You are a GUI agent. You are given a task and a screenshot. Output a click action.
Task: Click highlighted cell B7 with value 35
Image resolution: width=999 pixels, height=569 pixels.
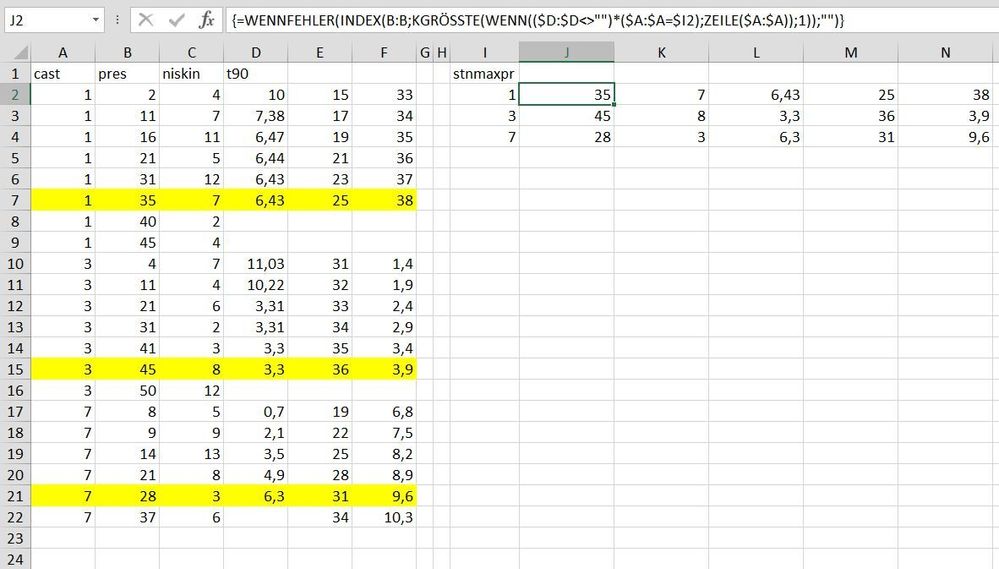(x=127, y=201)
